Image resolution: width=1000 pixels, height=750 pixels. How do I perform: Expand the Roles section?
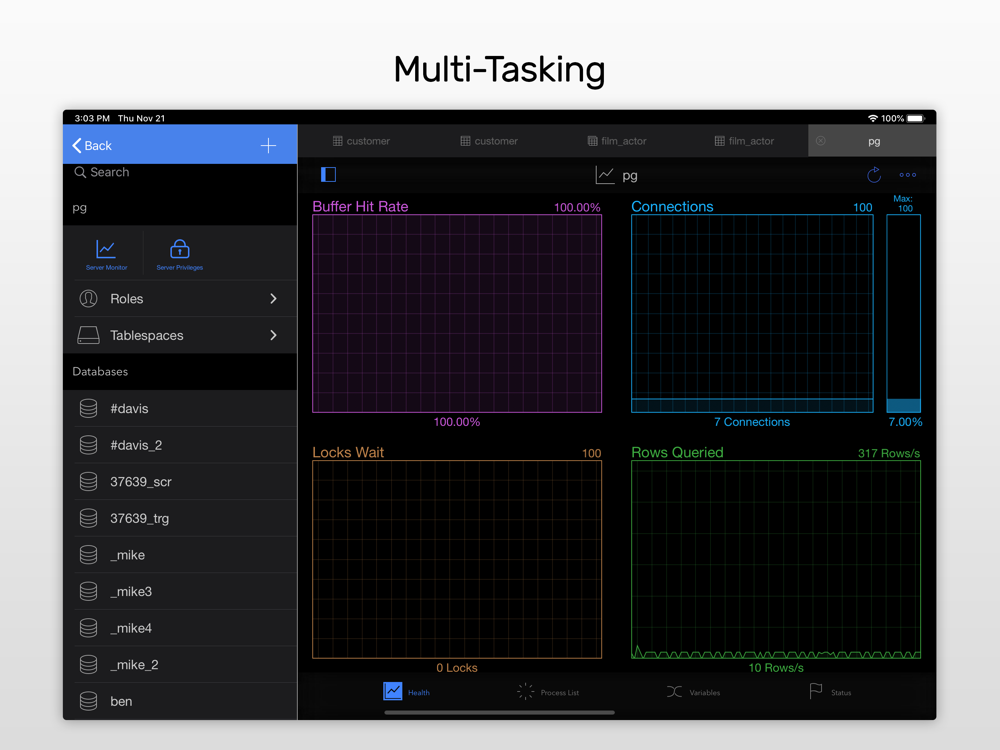coord(180,299)
